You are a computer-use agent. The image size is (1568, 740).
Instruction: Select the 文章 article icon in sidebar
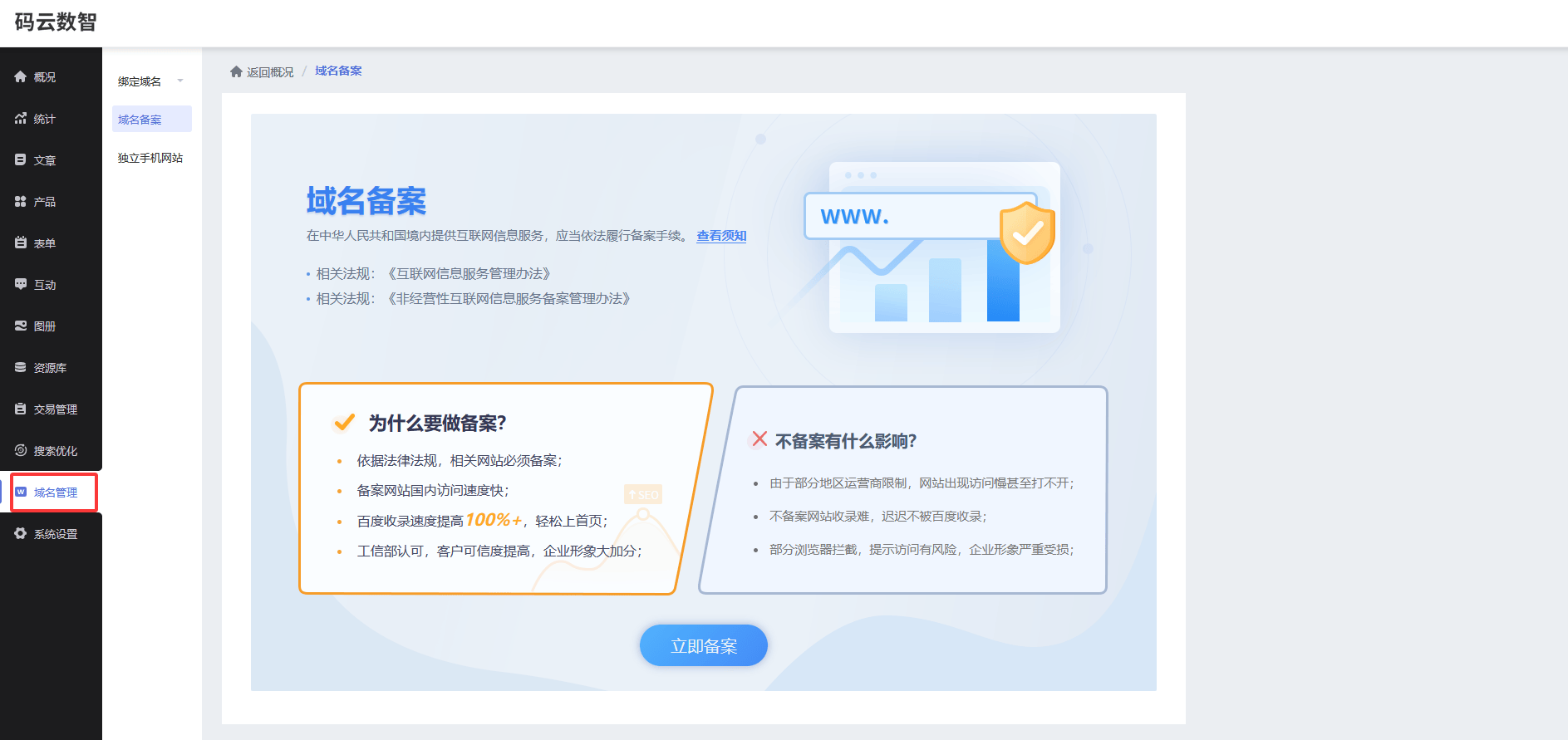pos(21,159)
